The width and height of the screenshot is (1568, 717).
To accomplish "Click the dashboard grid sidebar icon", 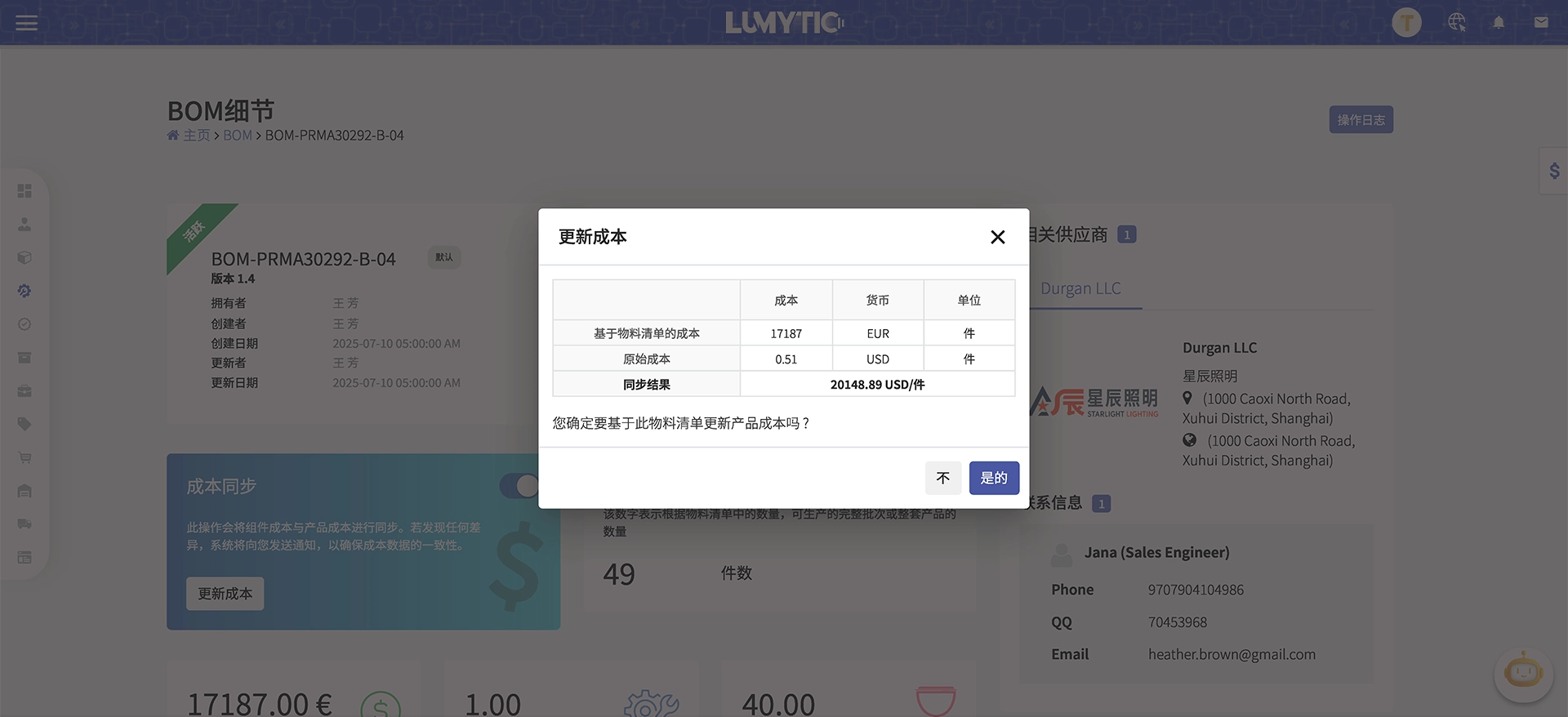I will coord(24,190).
